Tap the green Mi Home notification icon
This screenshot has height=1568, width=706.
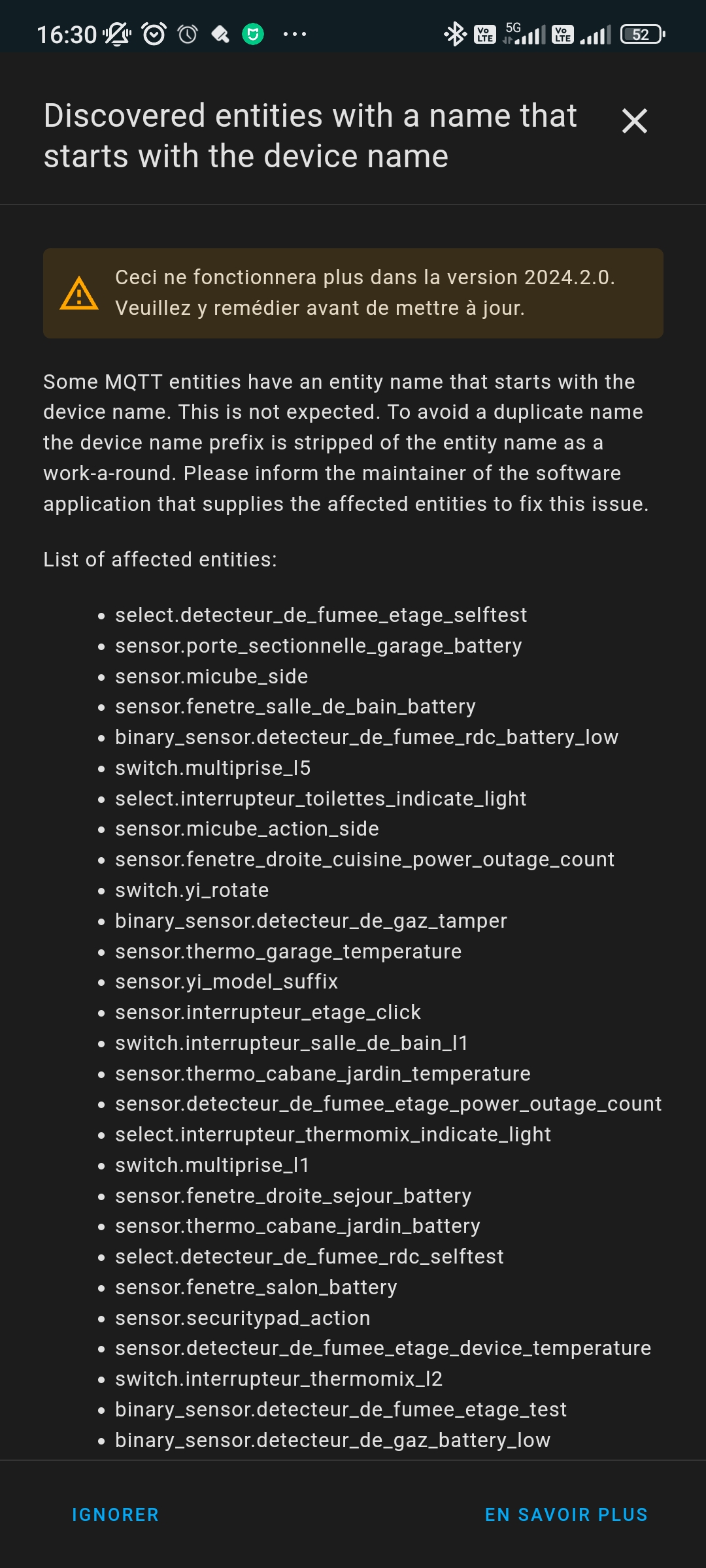coord(253,33)
